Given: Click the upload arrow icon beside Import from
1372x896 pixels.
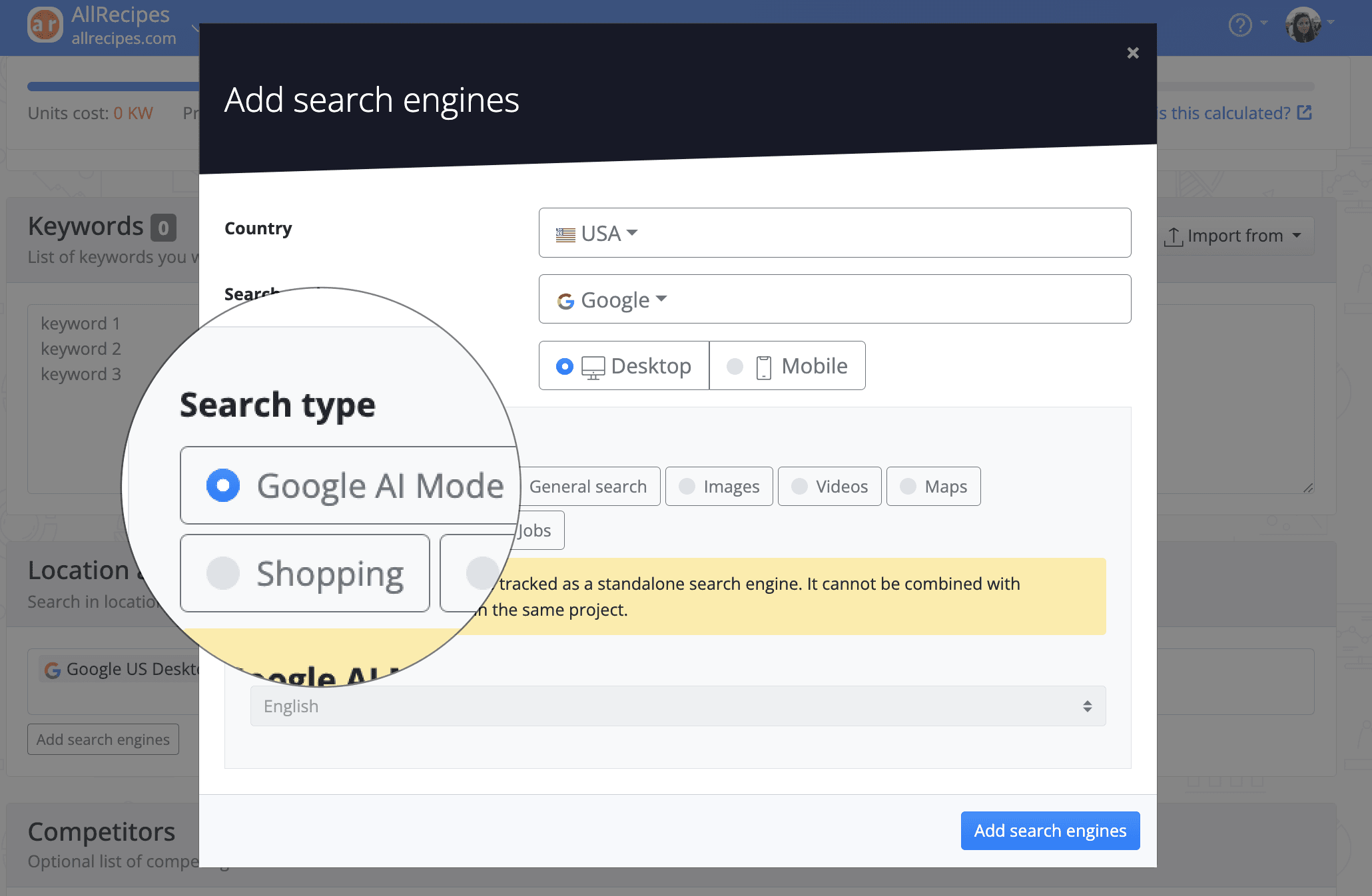Looking at the screenshot, I should coord(1174,236).
